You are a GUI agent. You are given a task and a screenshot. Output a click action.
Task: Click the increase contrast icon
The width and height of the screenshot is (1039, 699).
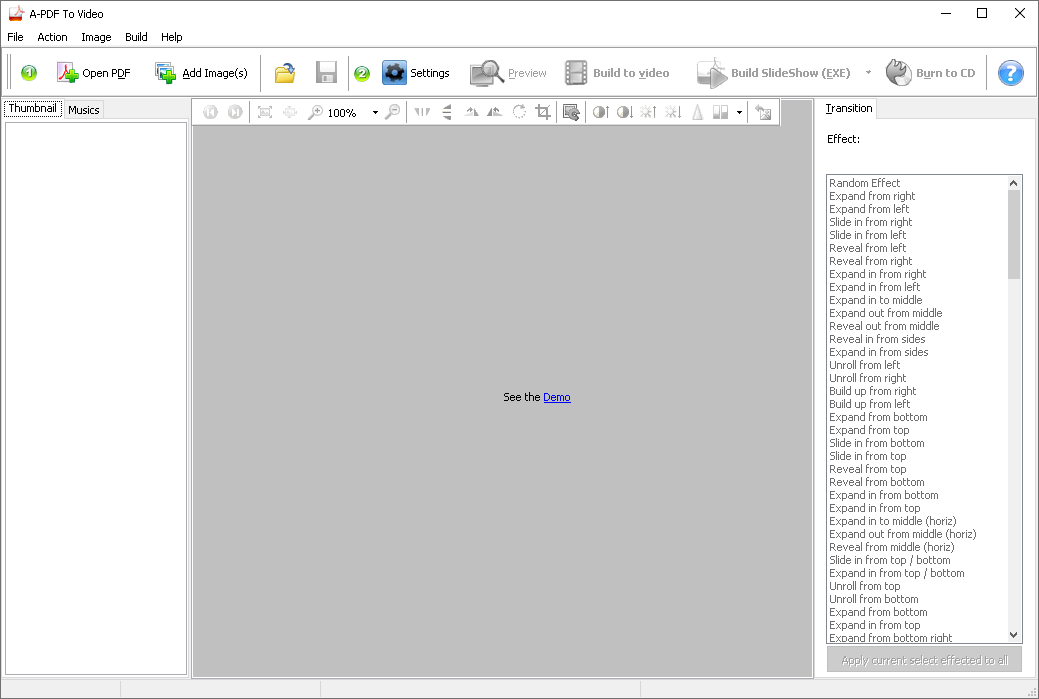coord(601,112)
